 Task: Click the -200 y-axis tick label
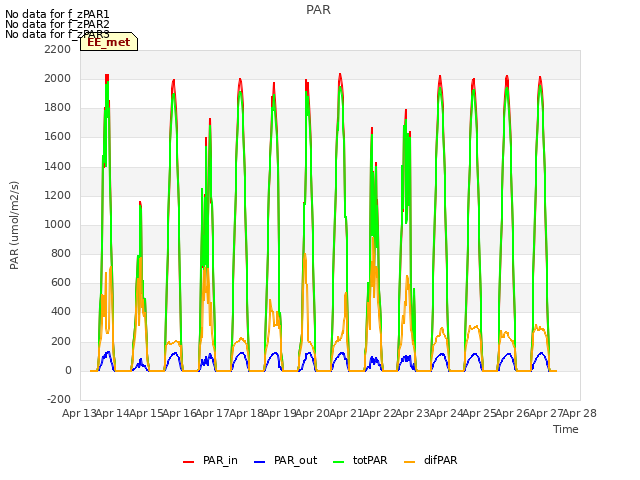(59, 400)
